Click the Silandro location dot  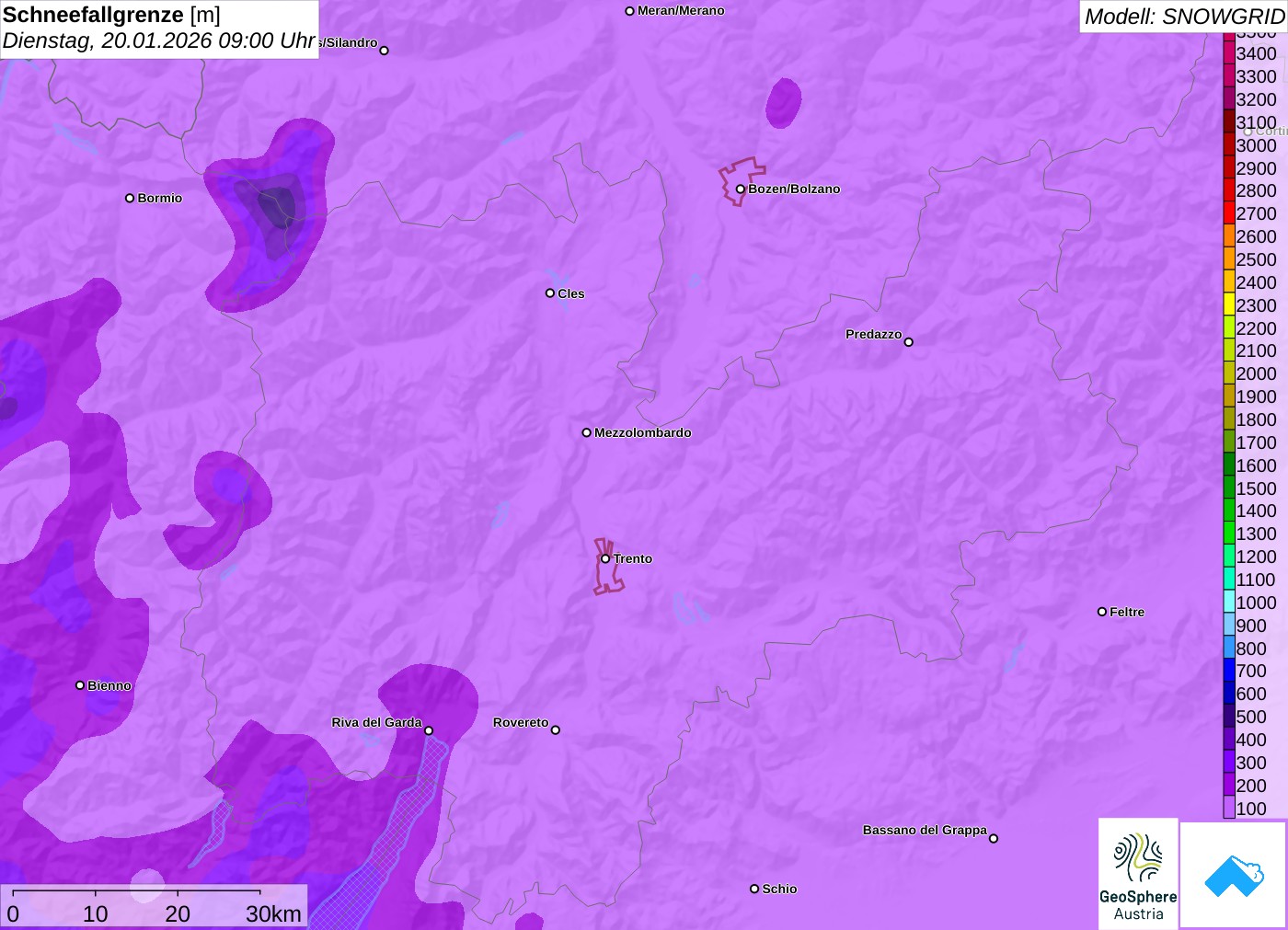click(385, 51)
